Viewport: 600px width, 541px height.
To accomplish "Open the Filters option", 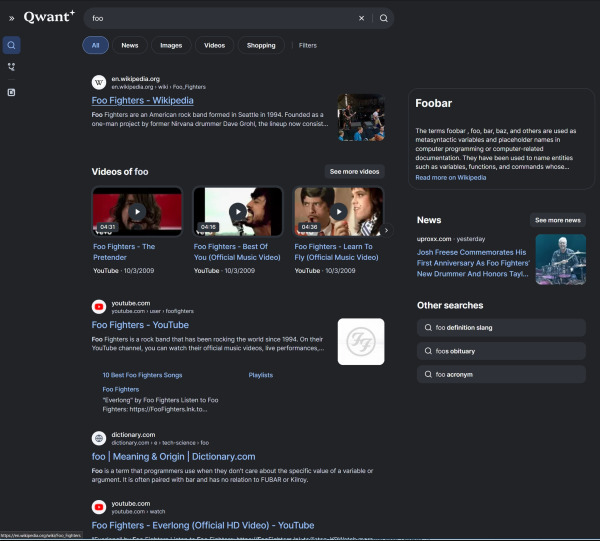I will click(308, 45).
